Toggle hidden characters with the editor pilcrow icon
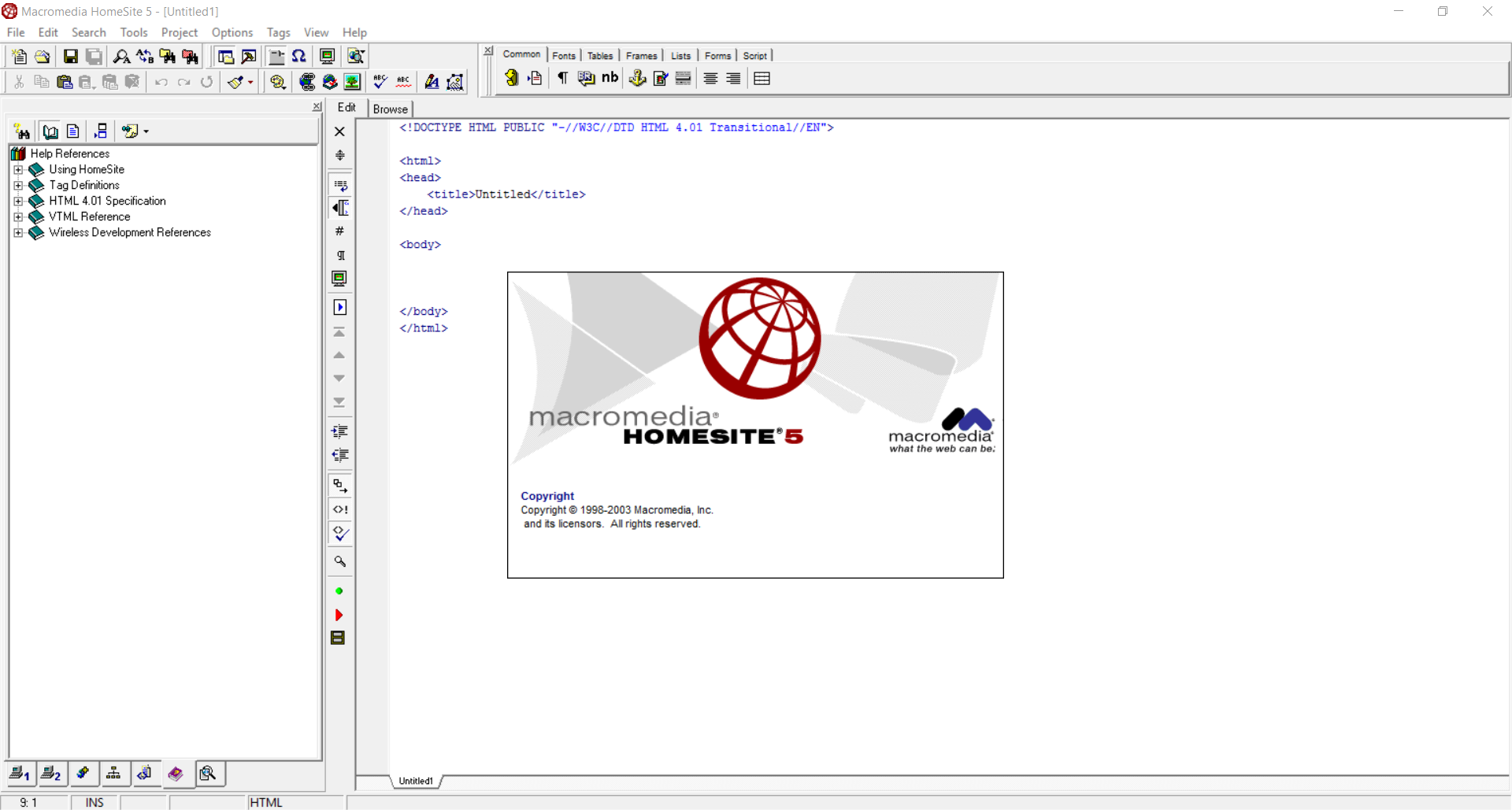This screenshot has height=810, width=1512. pos(339,255)
